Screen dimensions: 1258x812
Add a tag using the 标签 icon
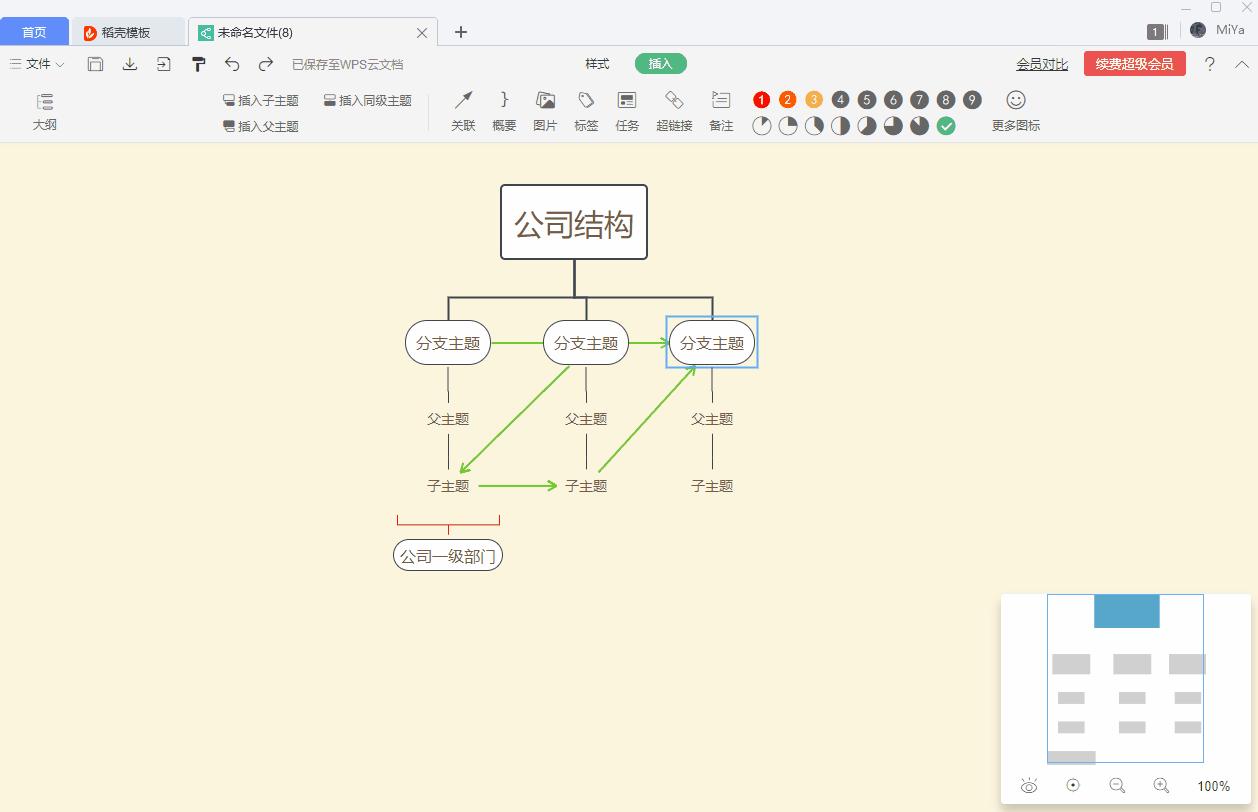click(586, 110)
